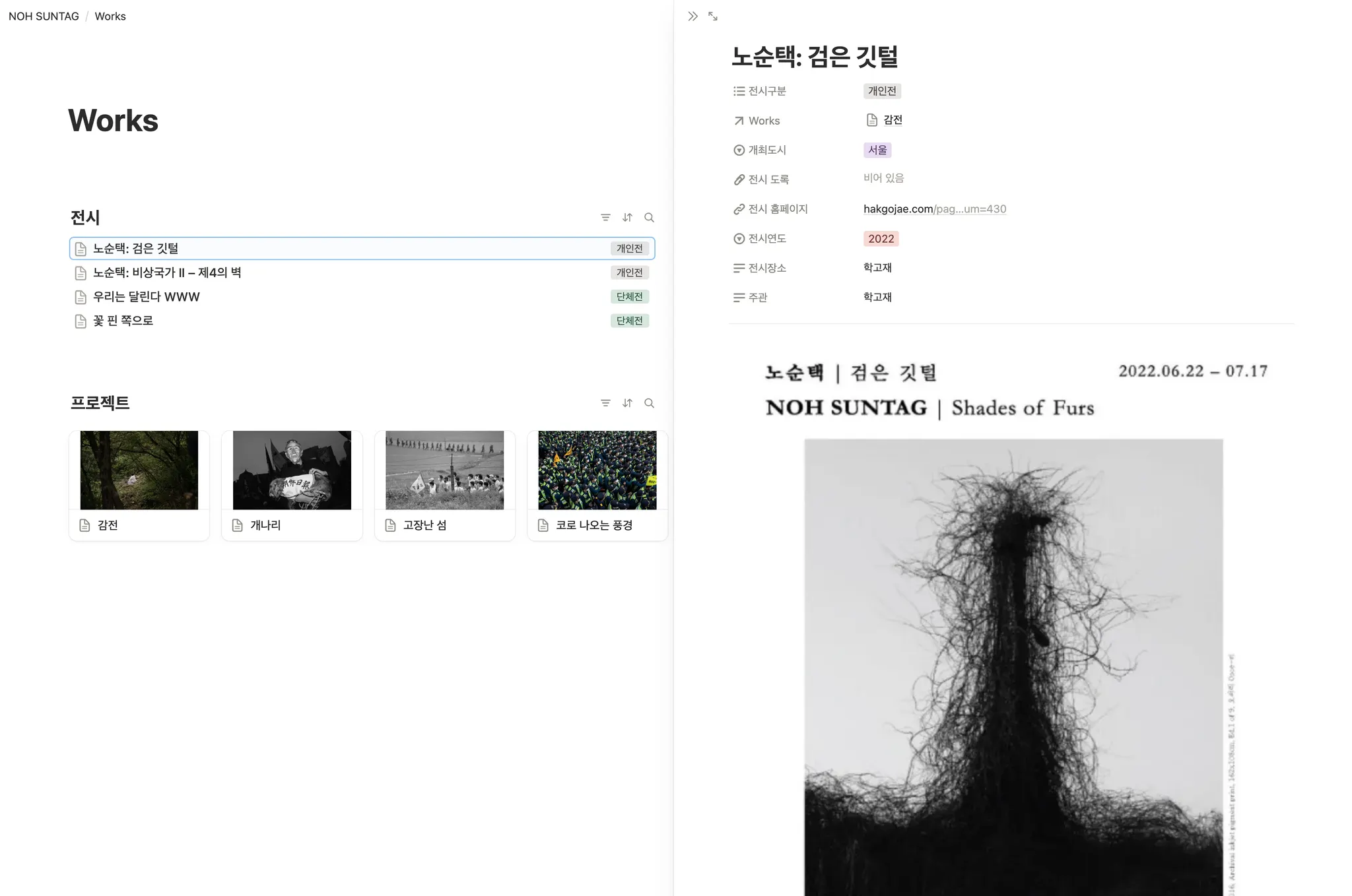Screen dimensions: 1352x896
Task: Change the 개최도시 서울 select value
Action: (x=877, y=150)
